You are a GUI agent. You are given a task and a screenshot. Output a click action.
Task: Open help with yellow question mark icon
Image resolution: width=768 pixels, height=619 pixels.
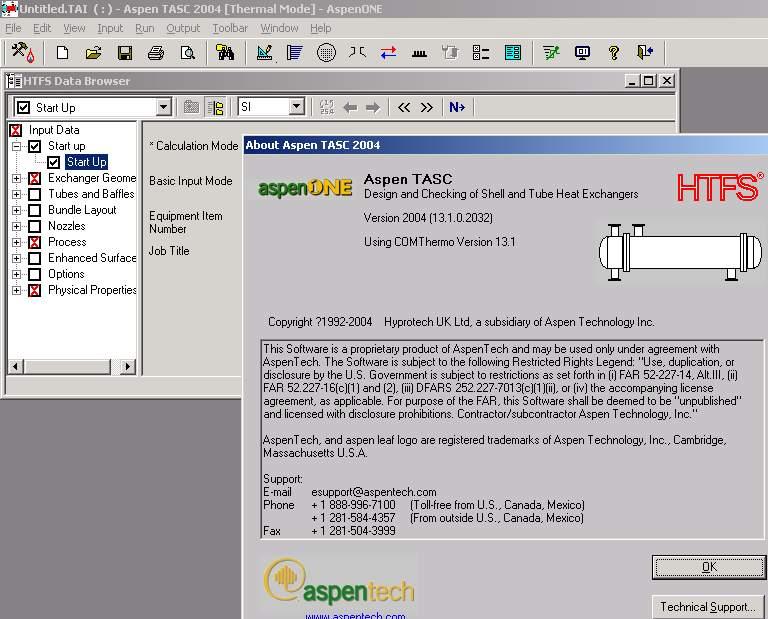coord(614,52)
